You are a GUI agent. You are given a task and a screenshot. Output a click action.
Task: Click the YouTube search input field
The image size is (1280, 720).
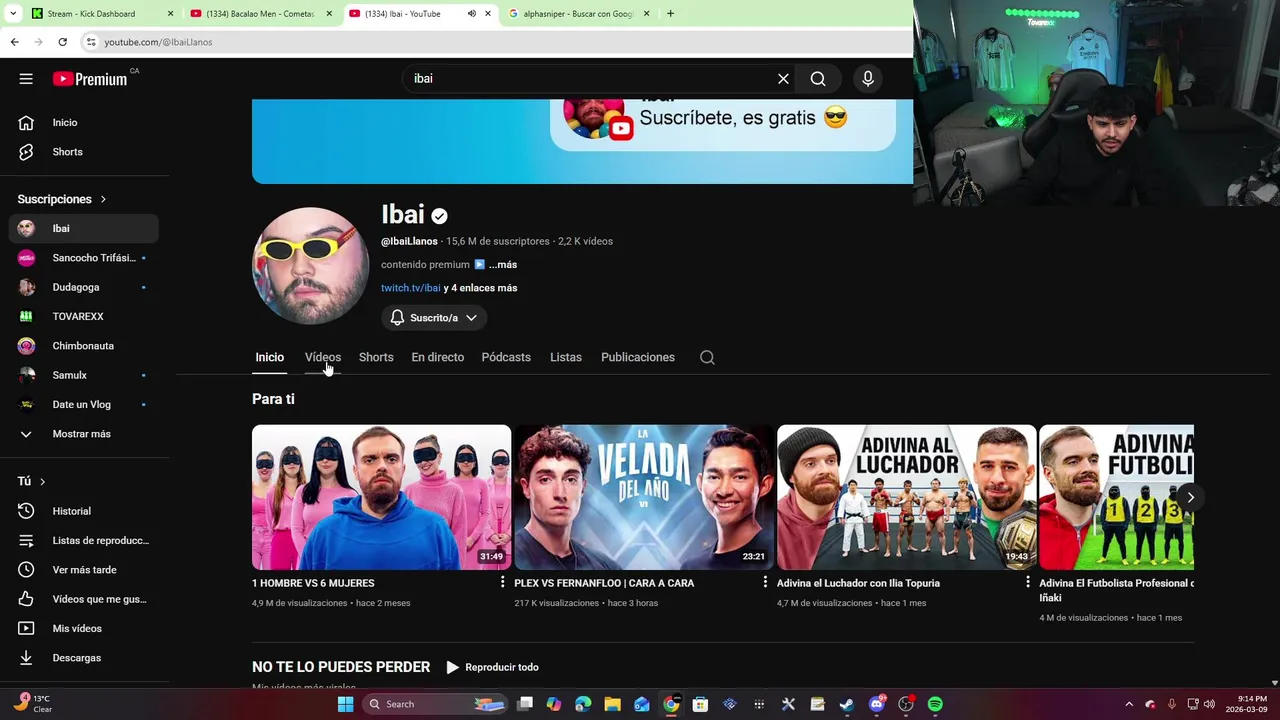590,79
